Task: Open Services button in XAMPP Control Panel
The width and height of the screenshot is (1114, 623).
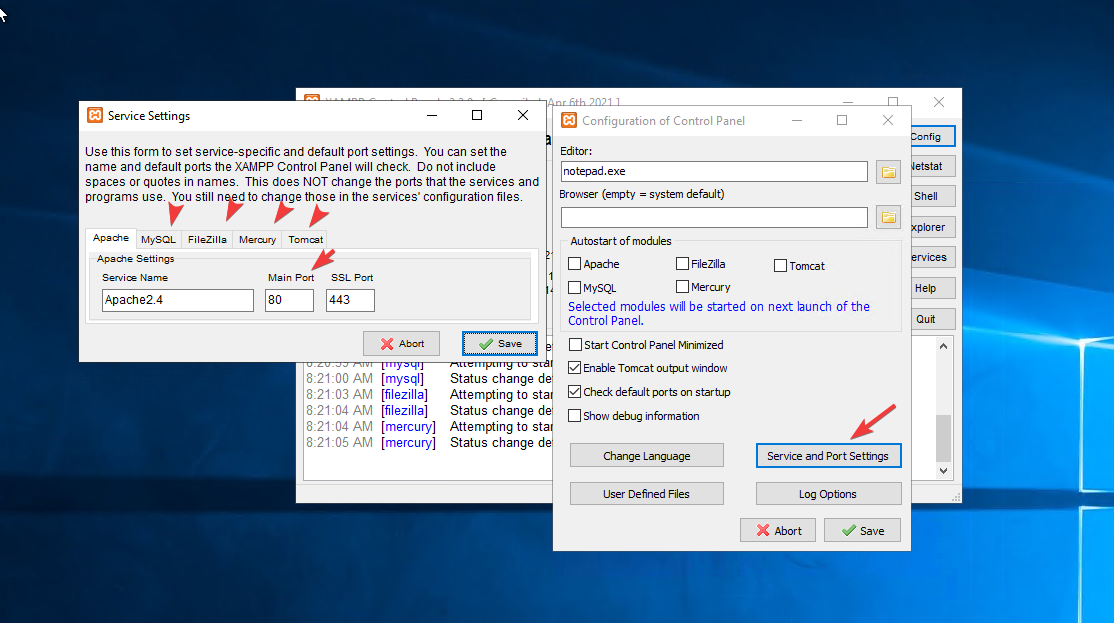Action: pos(933,257)
